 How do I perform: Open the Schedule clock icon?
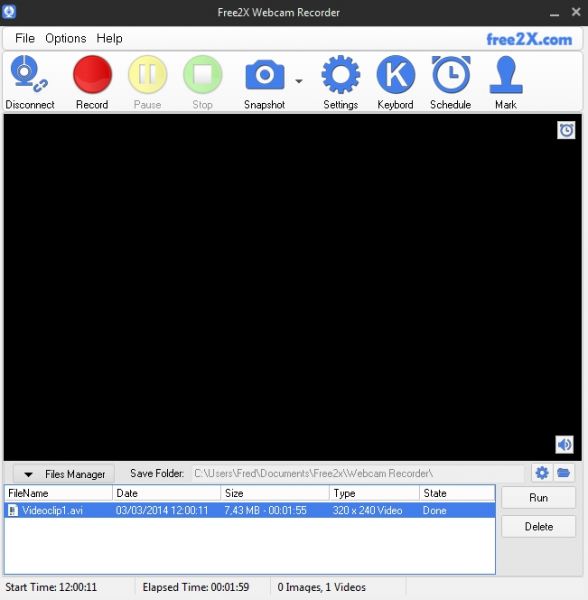coord(451,75)
